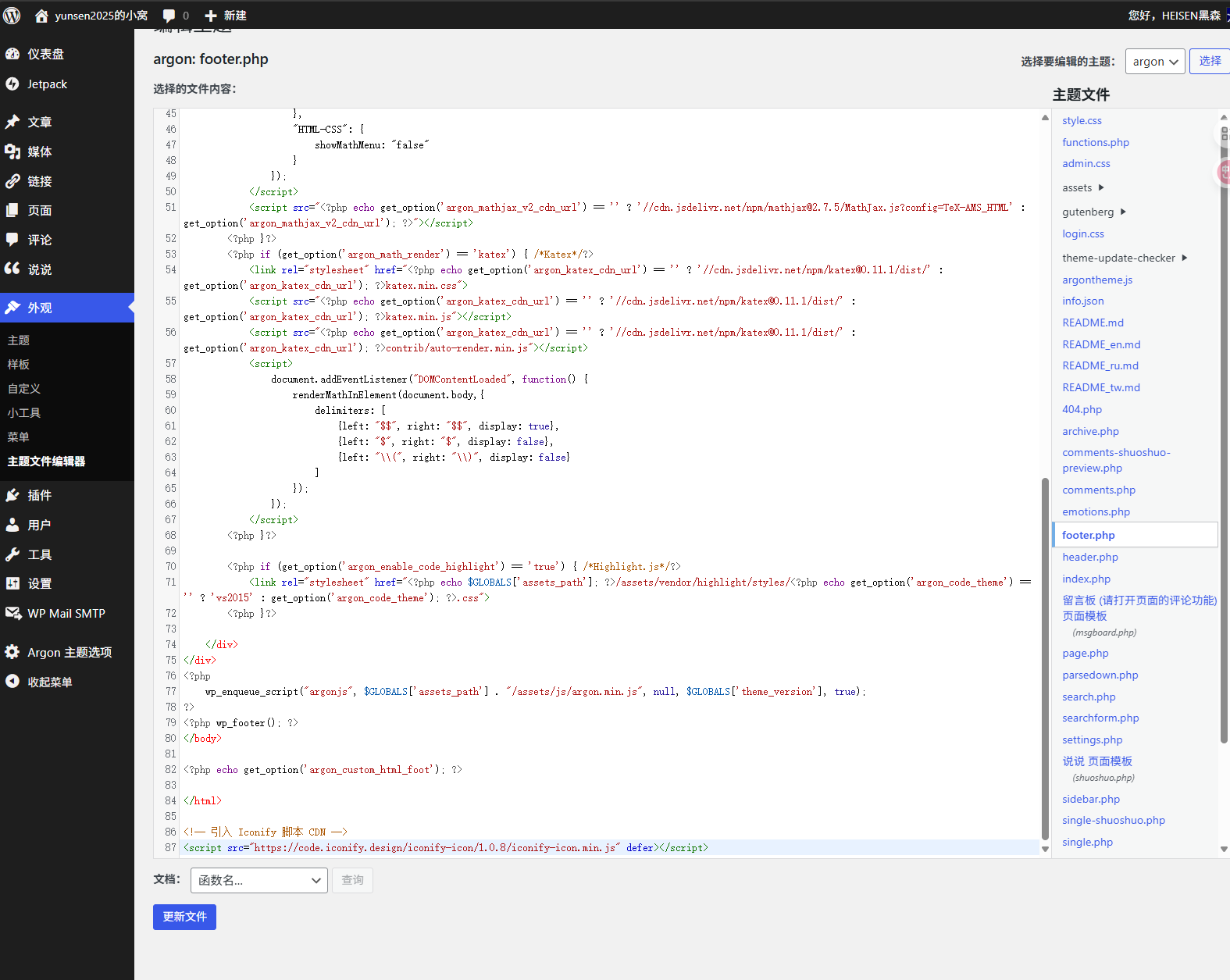This screenshot has height=980, width=1230.
Task: Open 工具 wrench icon
Action: click(x=12, y=554)
